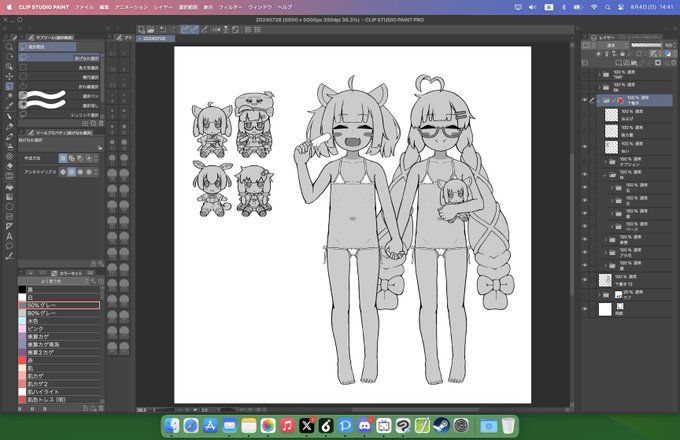
Task: Open Steam from the dock
Action: click(441, 426)
